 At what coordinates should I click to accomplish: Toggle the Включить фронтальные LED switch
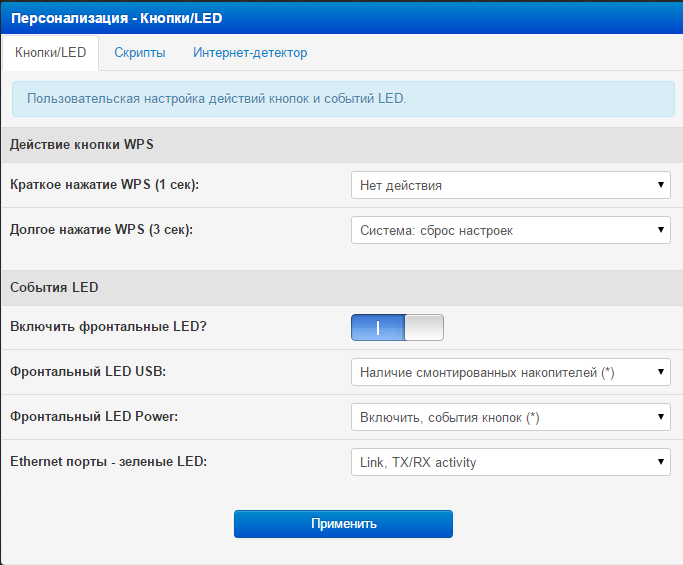click(x=397, y=328)
